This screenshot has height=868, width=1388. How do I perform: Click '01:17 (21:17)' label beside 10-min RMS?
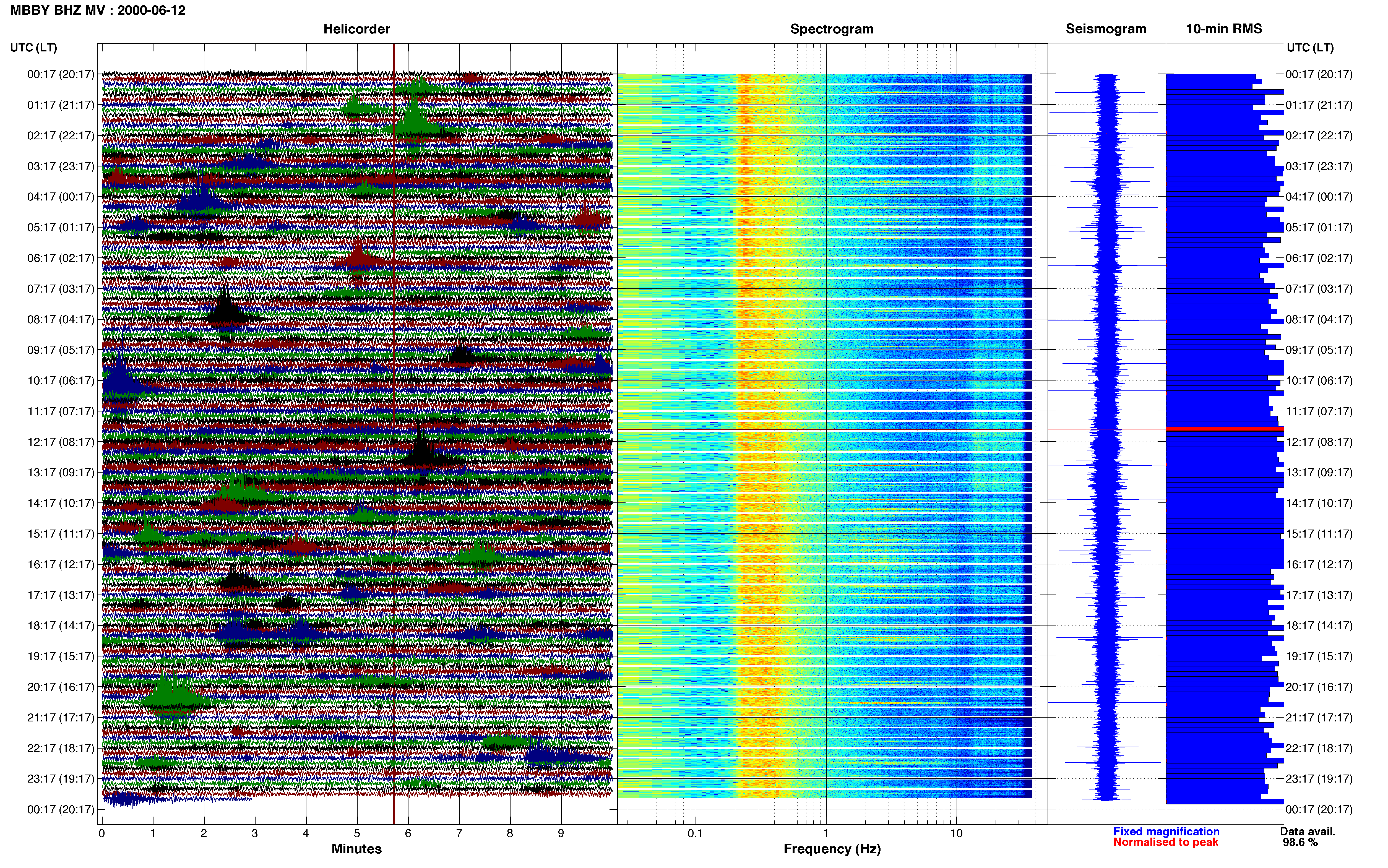(1319, 105)
